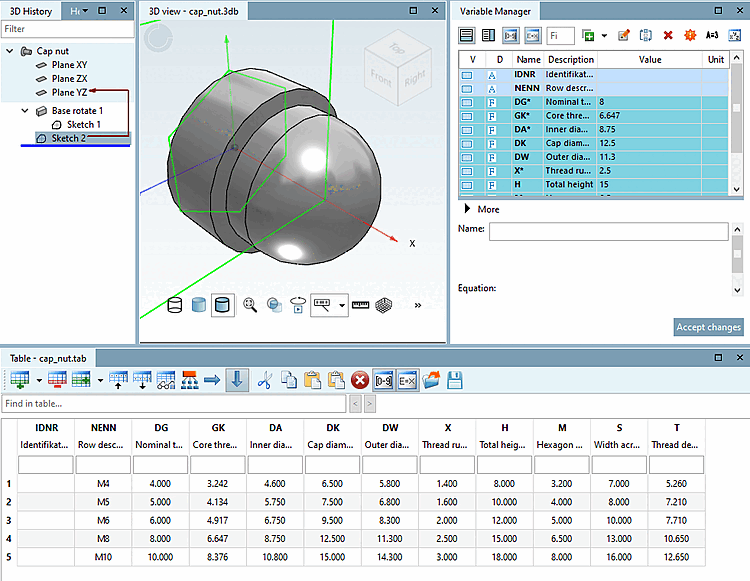Open the add variable dropdown arrow
The image size is (750, 581).
[x=604, y=36]
